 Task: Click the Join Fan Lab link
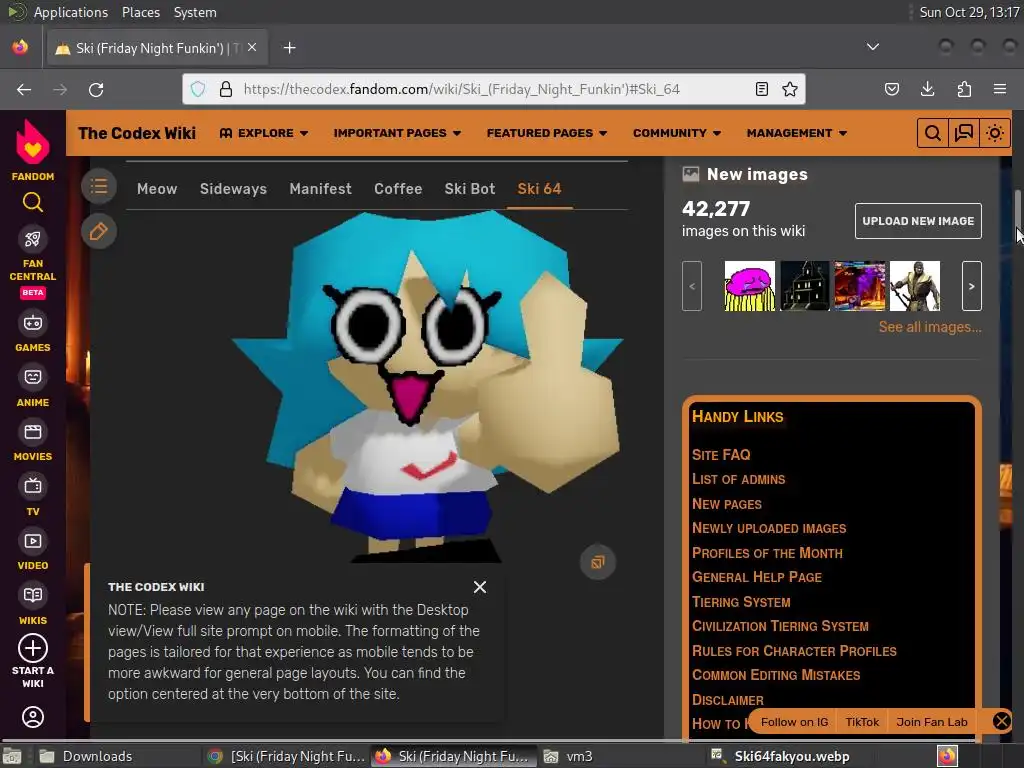[931, 722]
